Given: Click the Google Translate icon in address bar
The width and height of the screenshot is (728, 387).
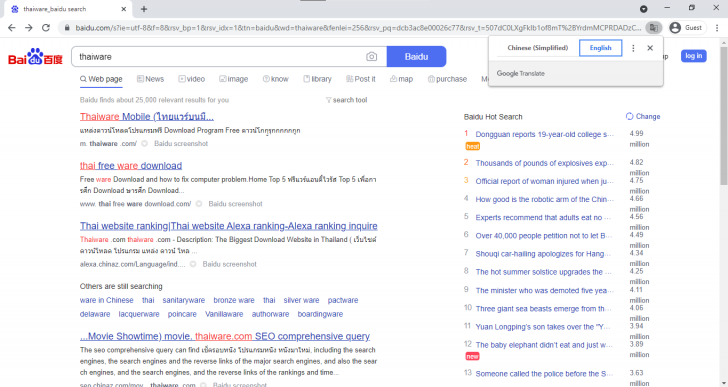Looking at the screenshot, I should click(x=653, y=28).
